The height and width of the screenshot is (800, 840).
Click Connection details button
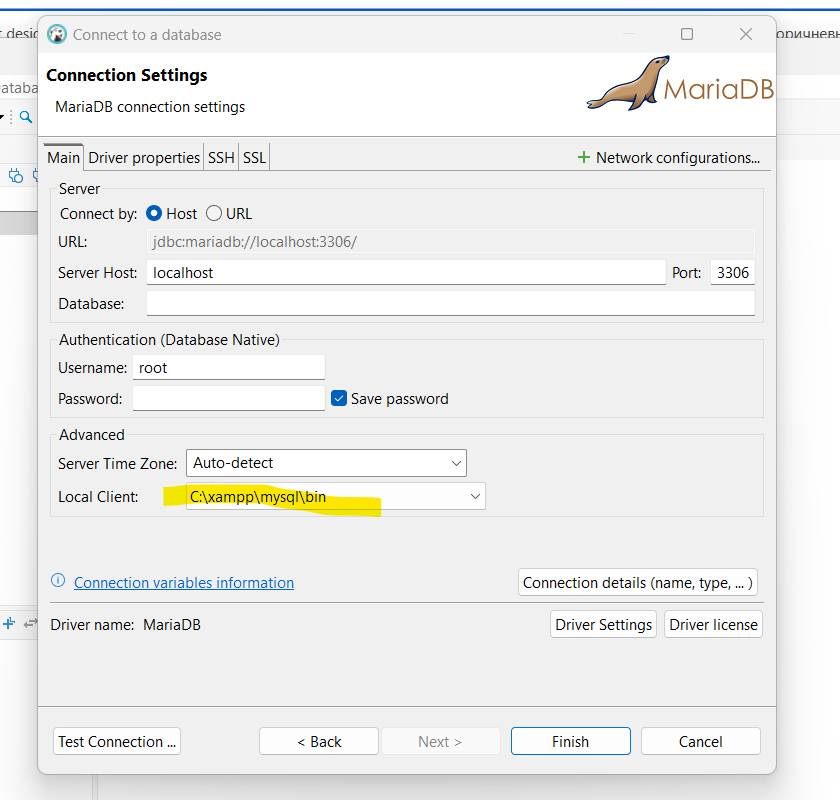[x=638, y=582]
